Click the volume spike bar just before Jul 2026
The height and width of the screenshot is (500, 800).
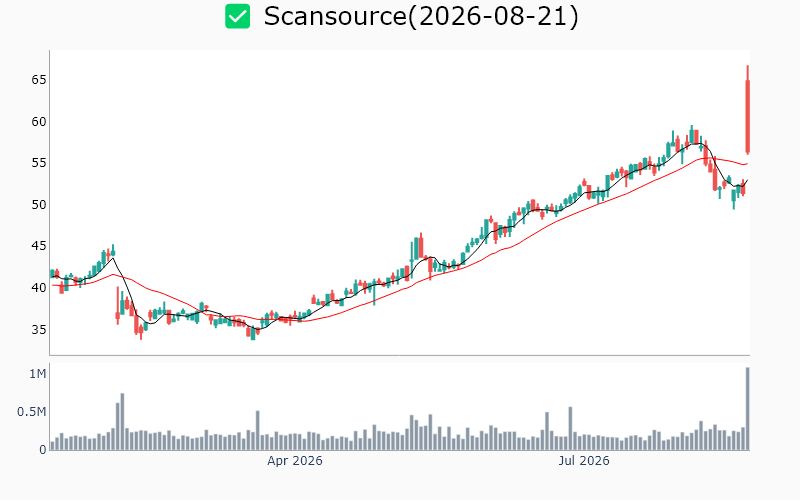[x=570, y=429]
